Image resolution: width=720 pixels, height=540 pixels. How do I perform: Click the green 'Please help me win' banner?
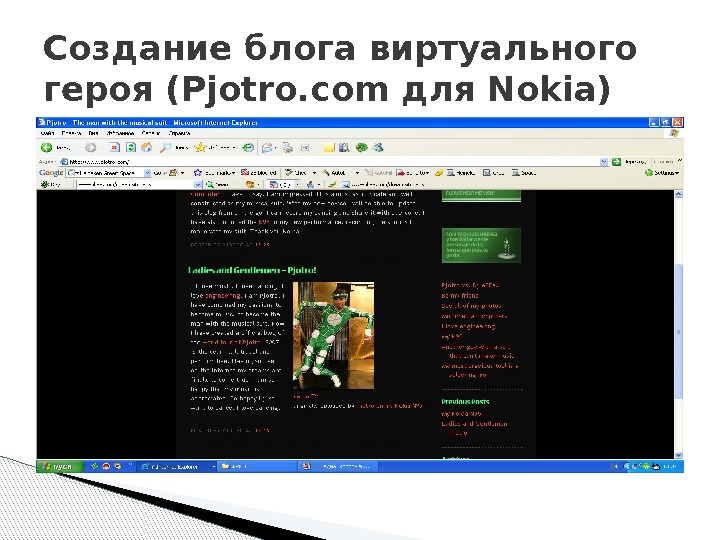481,195
